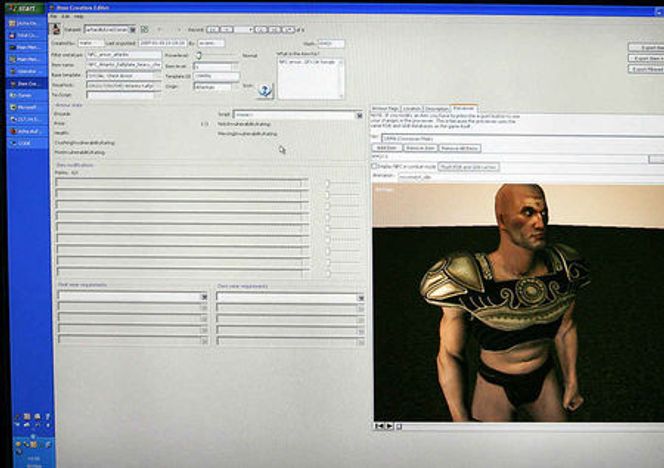Click the 3D character preview viewport
Image resolution: width=664 pixels, height=468 pixels.
pyautogui.click(x=518, y=302)
